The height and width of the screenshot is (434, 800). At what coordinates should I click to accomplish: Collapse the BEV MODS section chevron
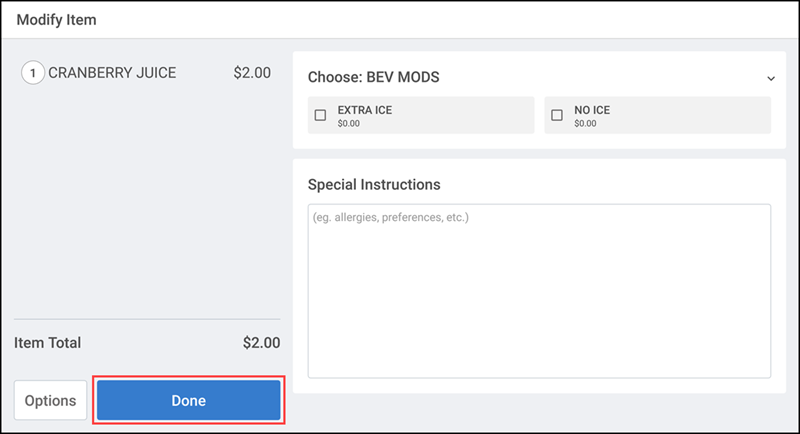click(x=771, y=79)
